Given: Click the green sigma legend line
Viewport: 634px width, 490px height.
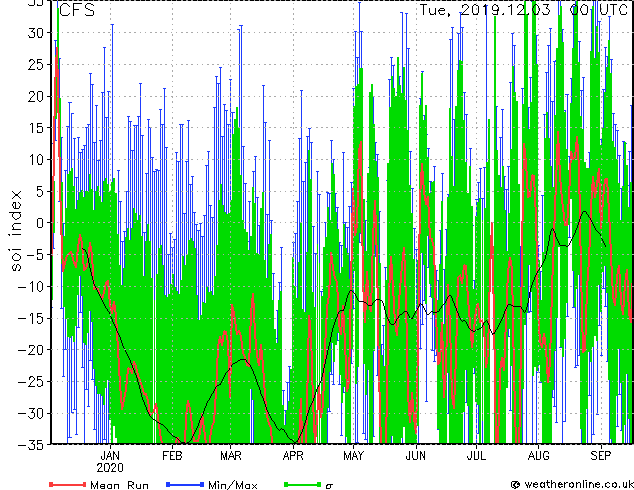Looking at the screenshot, I should [302, 484].
